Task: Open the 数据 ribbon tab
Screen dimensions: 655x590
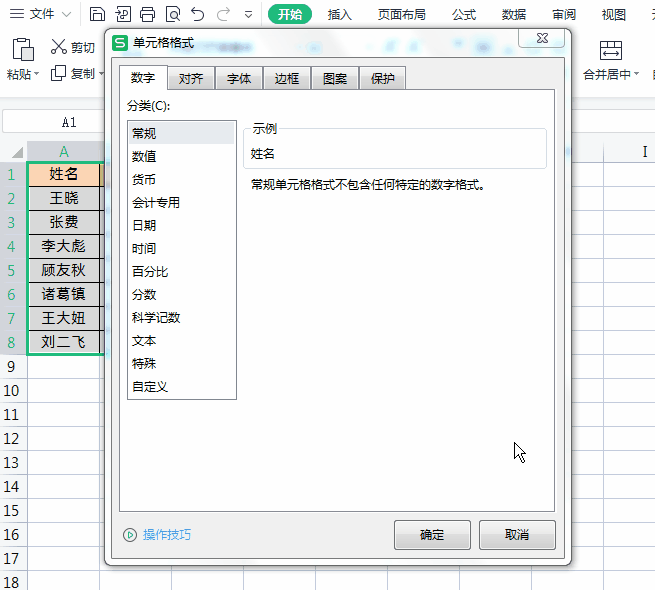Action: click(x=514, y=15)
